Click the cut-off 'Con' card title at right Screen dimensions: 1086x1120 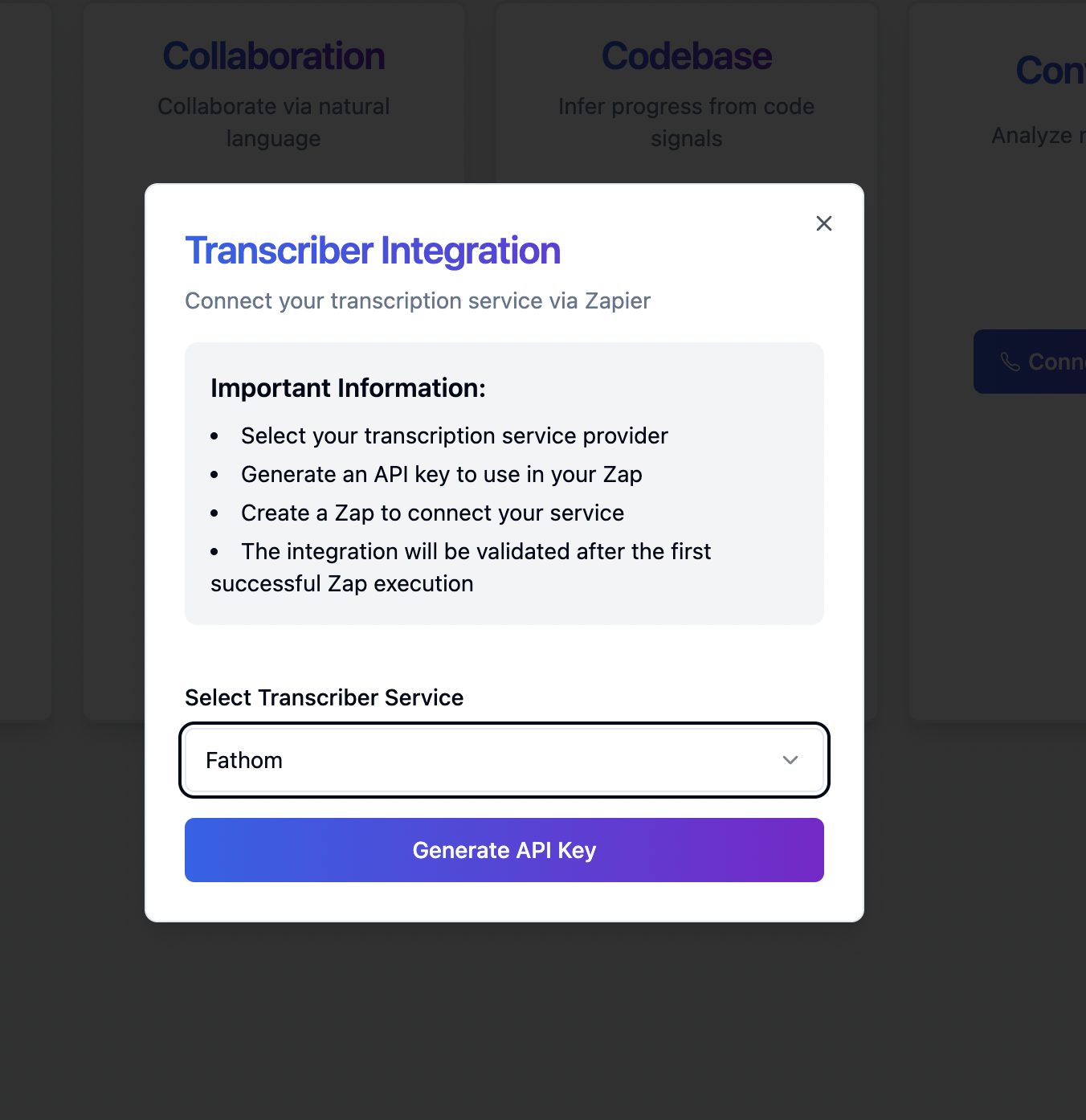pyautogui.click(x=1050, y=71)
